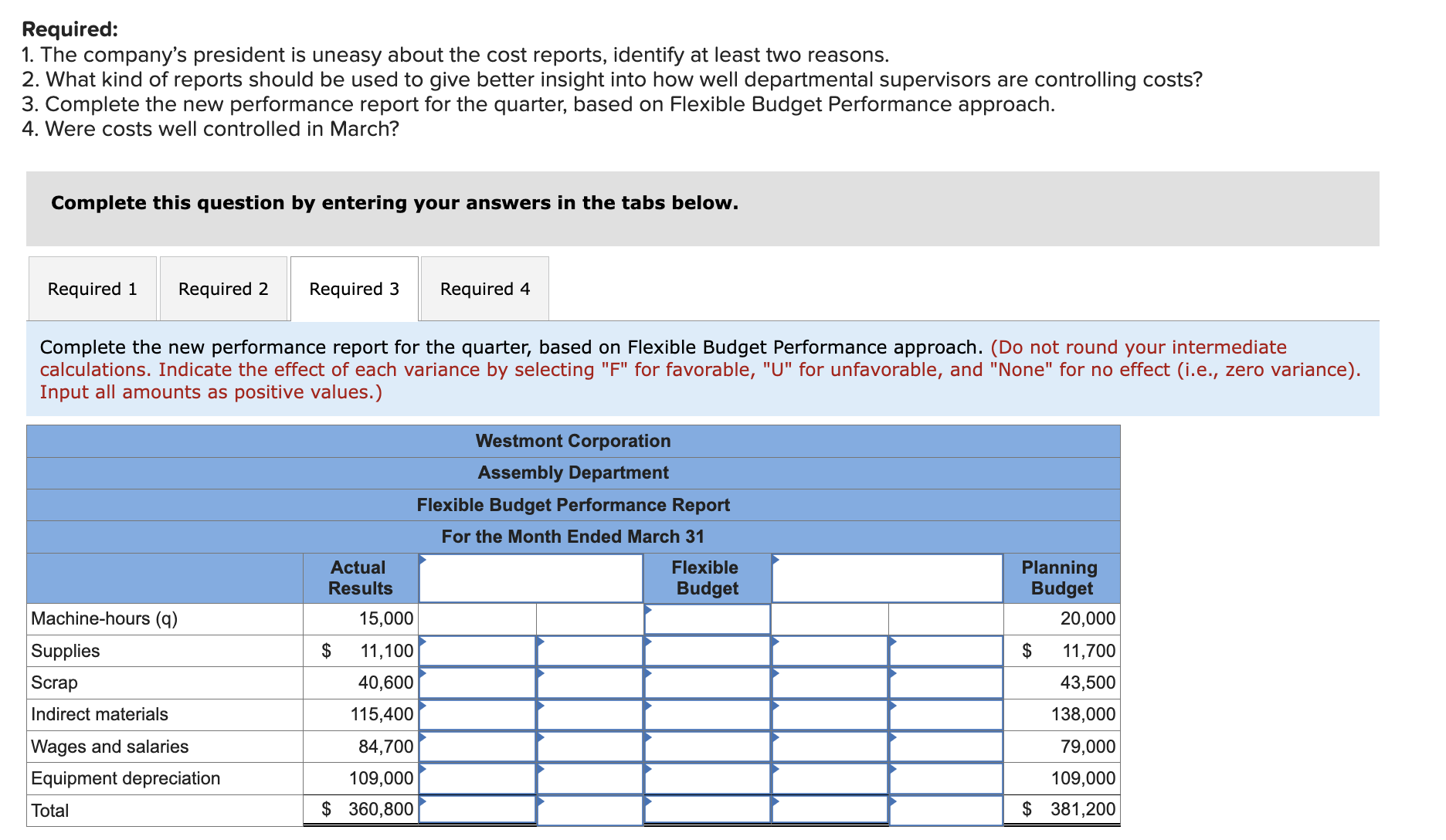
Task: Click the Total flexible budget input cell
Action: [x=707, y=809]
